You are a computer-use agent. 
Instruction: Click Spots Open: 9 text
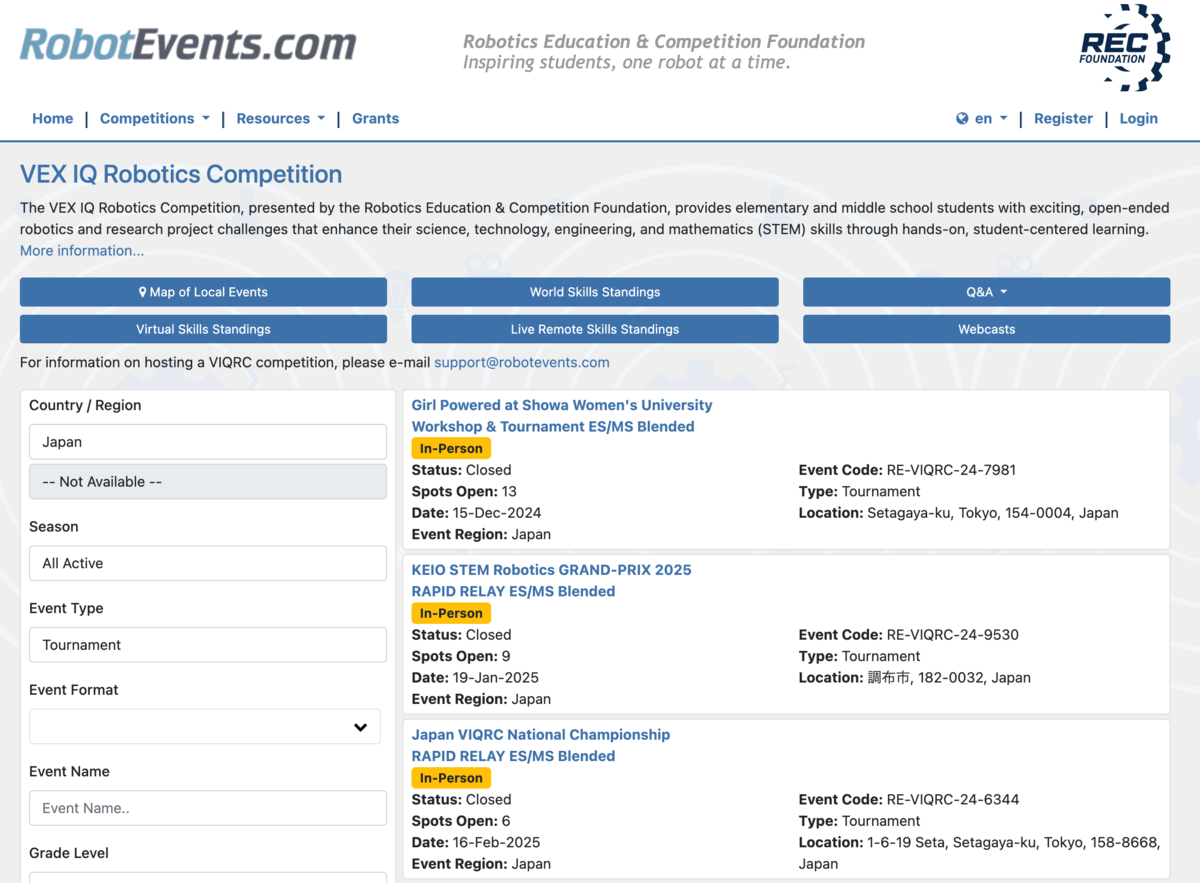coord(461,656)
